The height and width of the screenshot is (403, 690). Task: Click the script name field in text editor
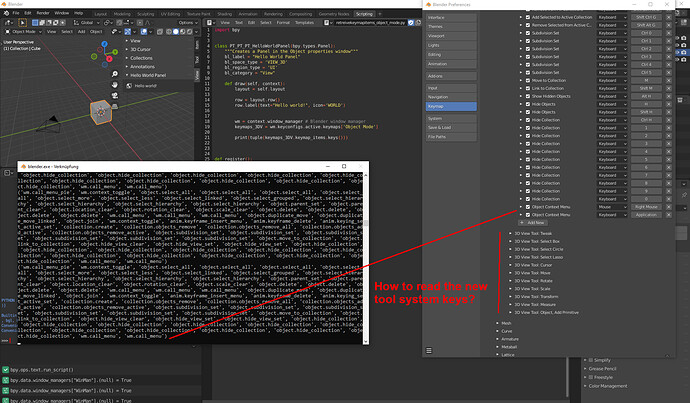pos(370,22)
